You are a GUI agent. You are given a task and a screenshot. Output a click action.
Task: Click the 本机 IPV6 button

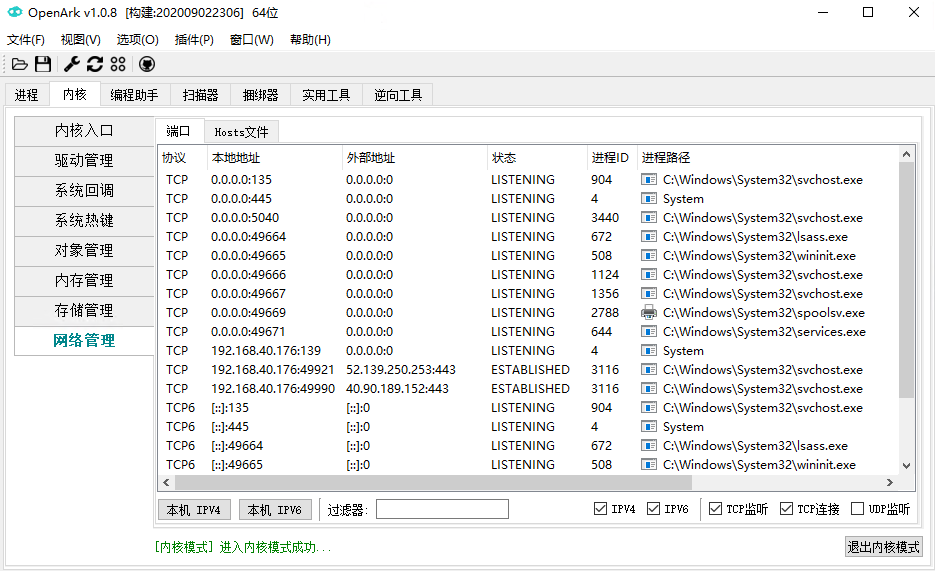pyautogui.click(x=275, y=510)
